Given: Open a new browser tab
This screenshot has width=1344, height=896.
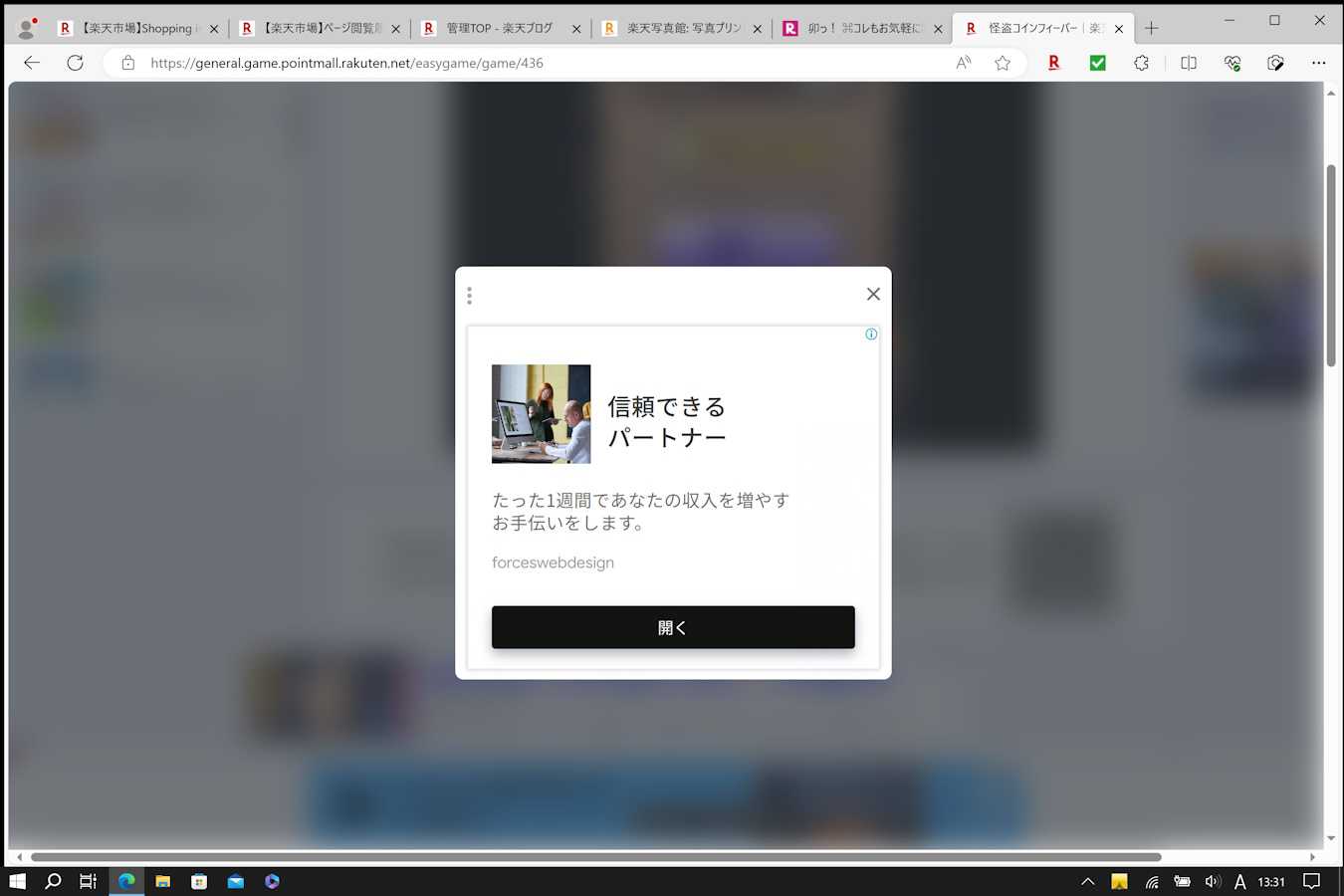Looking at the screenshot, I should [x=1151, y=28].
